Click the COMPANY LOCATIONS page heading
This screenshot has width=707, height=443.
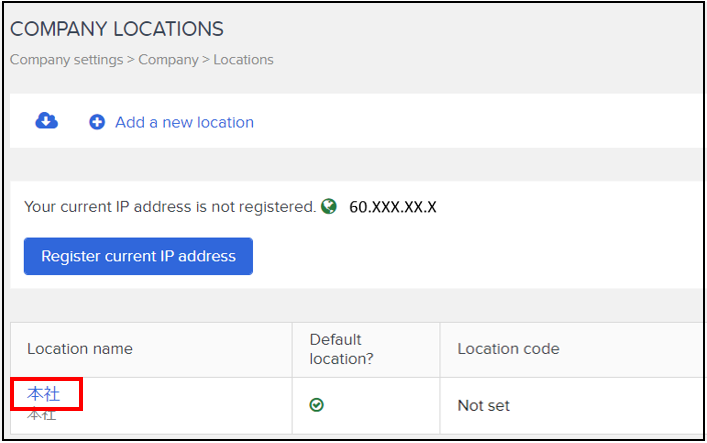pos(117,29)
